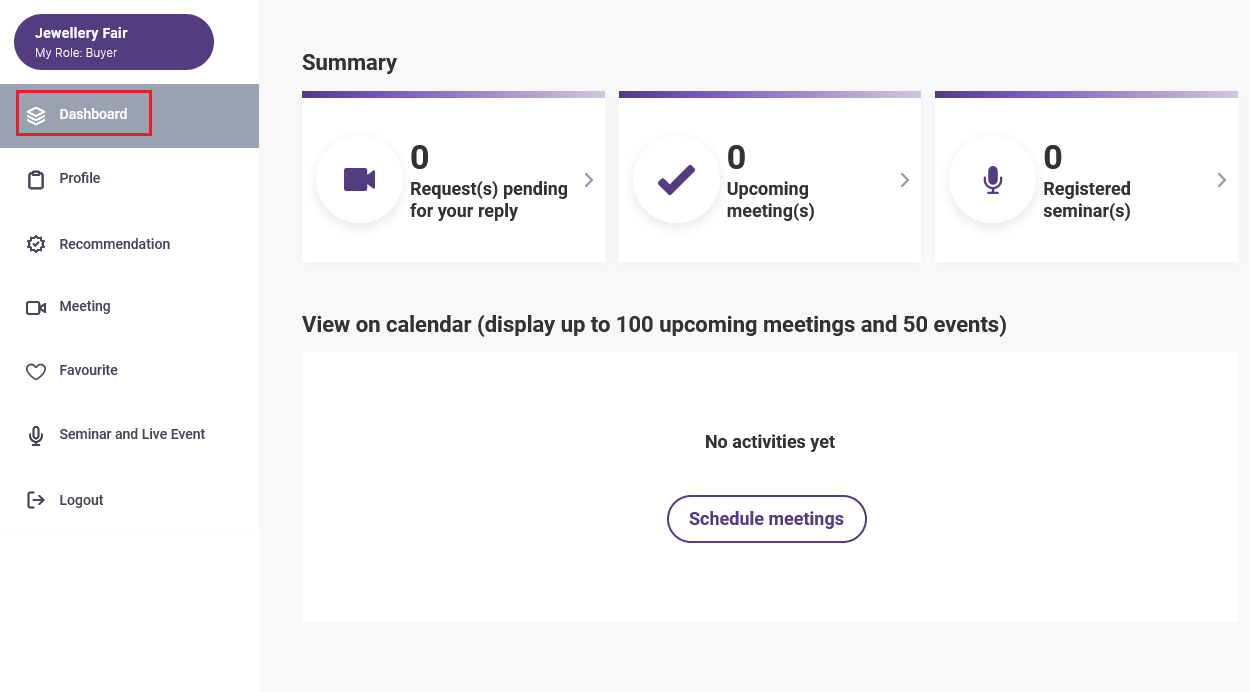Click the Dashboard layers icon in sidebar
Screen dimensions: 1250x692
coord(36,115)
